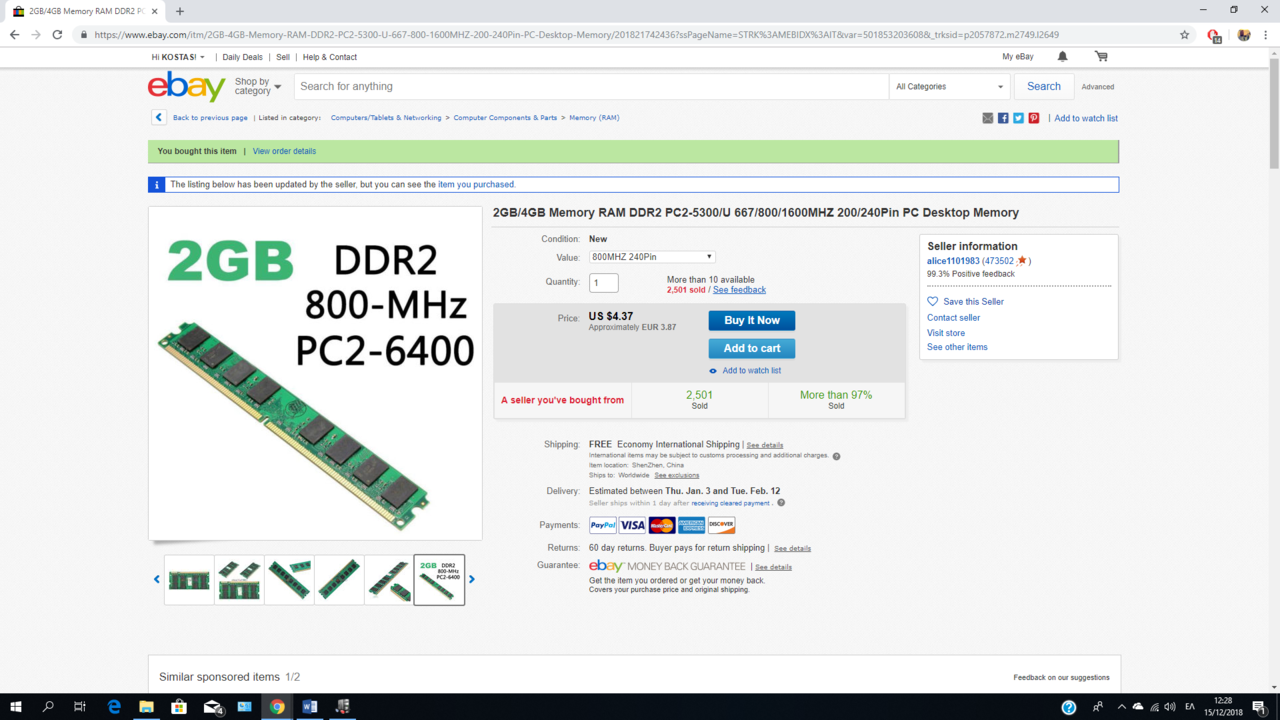Viewport: 1280px width, 720px height.
Task: Click See exclusions shipping link
Action: [x=677, y=476]
